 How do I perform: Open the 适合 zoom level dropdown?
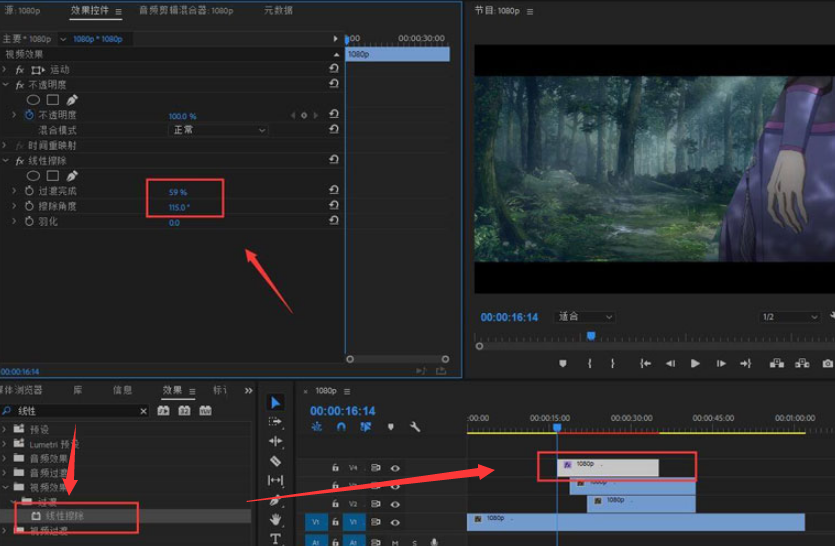point(586,317)
